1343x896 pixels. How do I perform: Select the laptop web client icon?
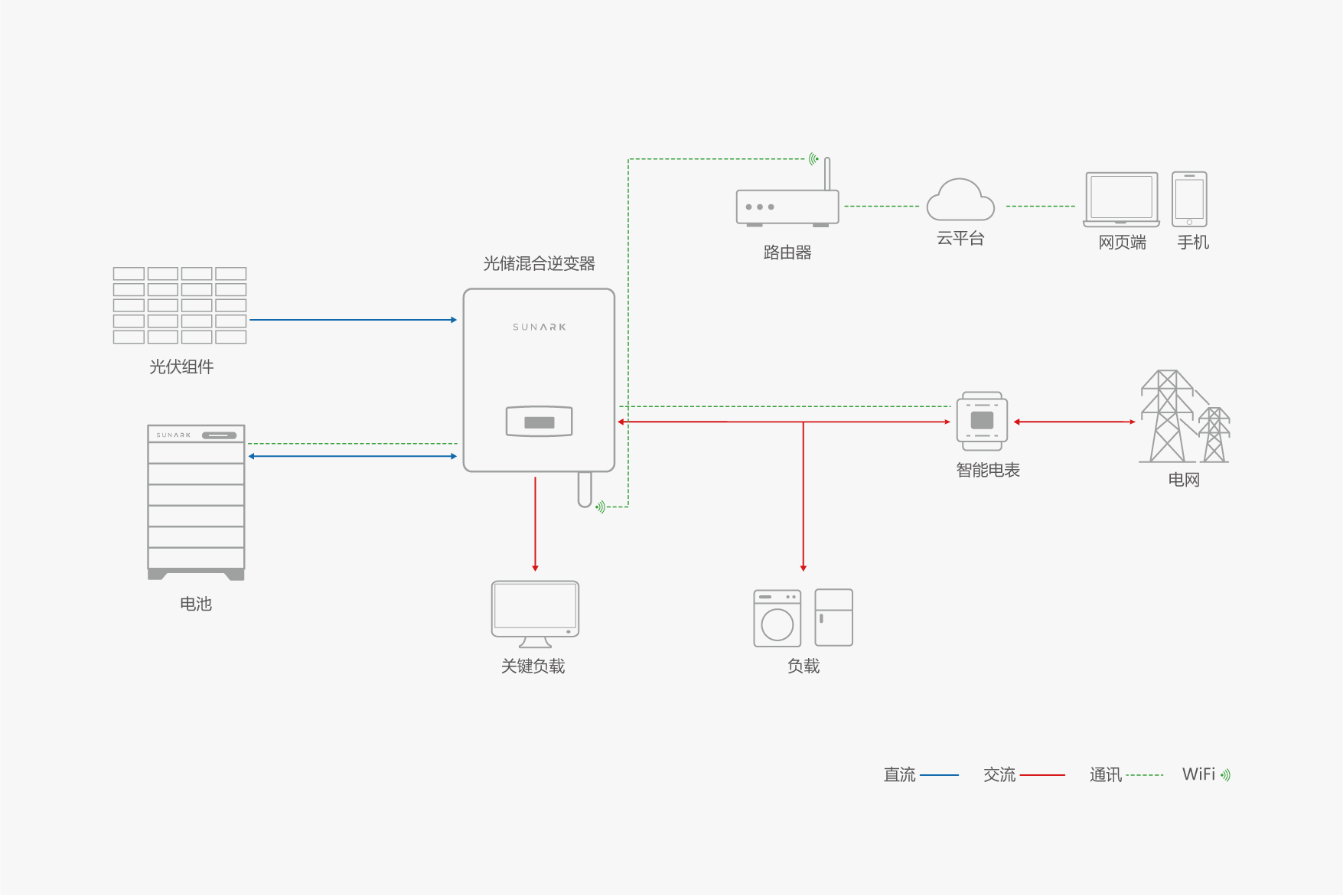pyautogui.click(x=1121, y=199)
